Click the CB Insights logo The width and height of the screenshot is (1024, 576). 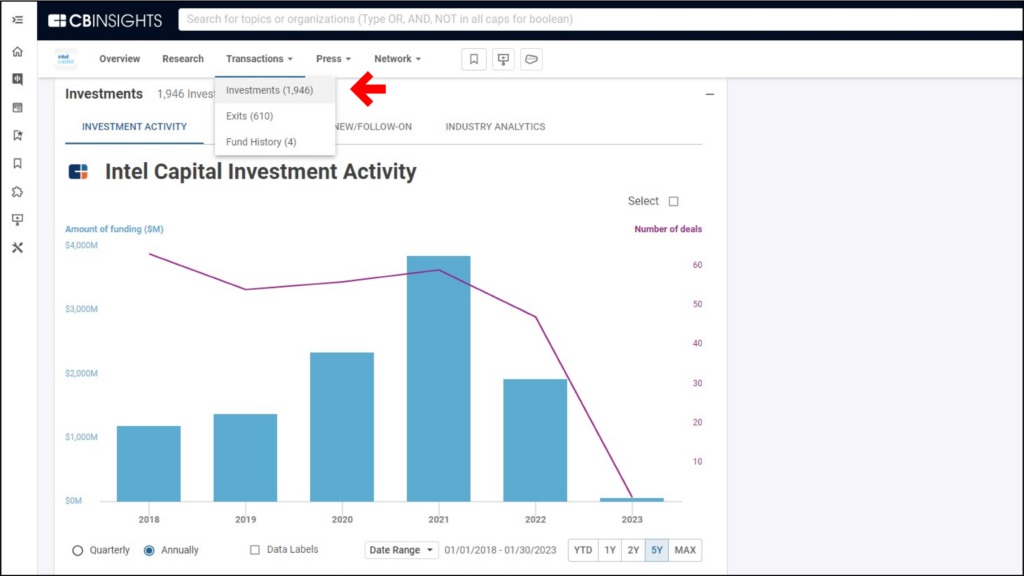point(105,20)
